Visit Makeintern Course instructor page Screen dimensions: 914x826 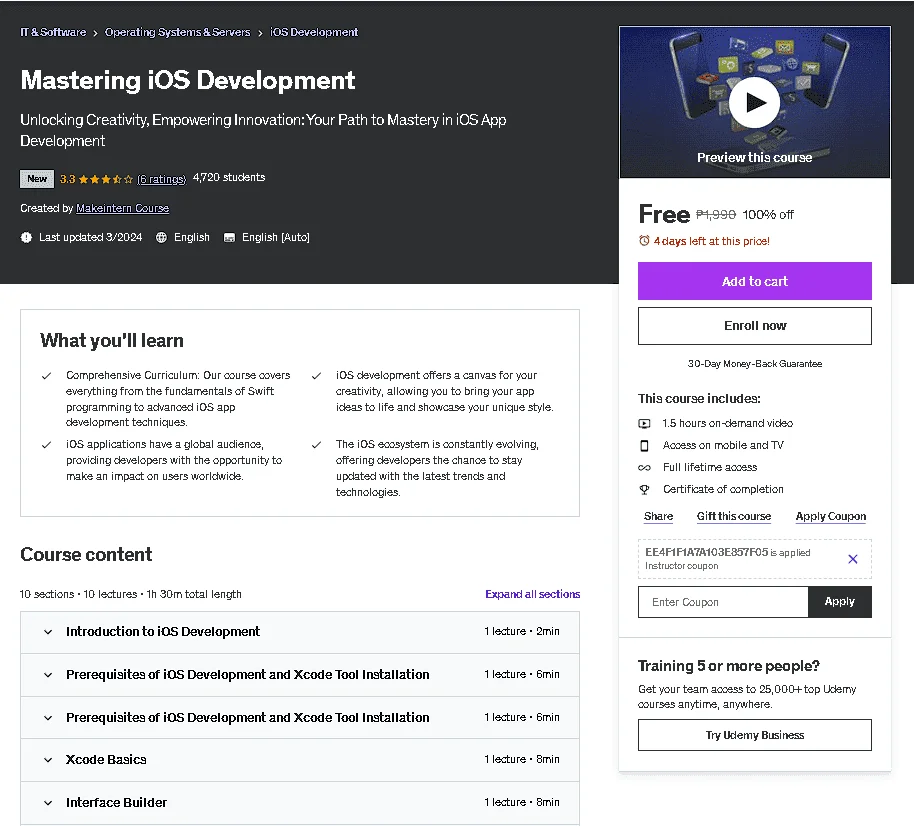[x=122, y=208]
